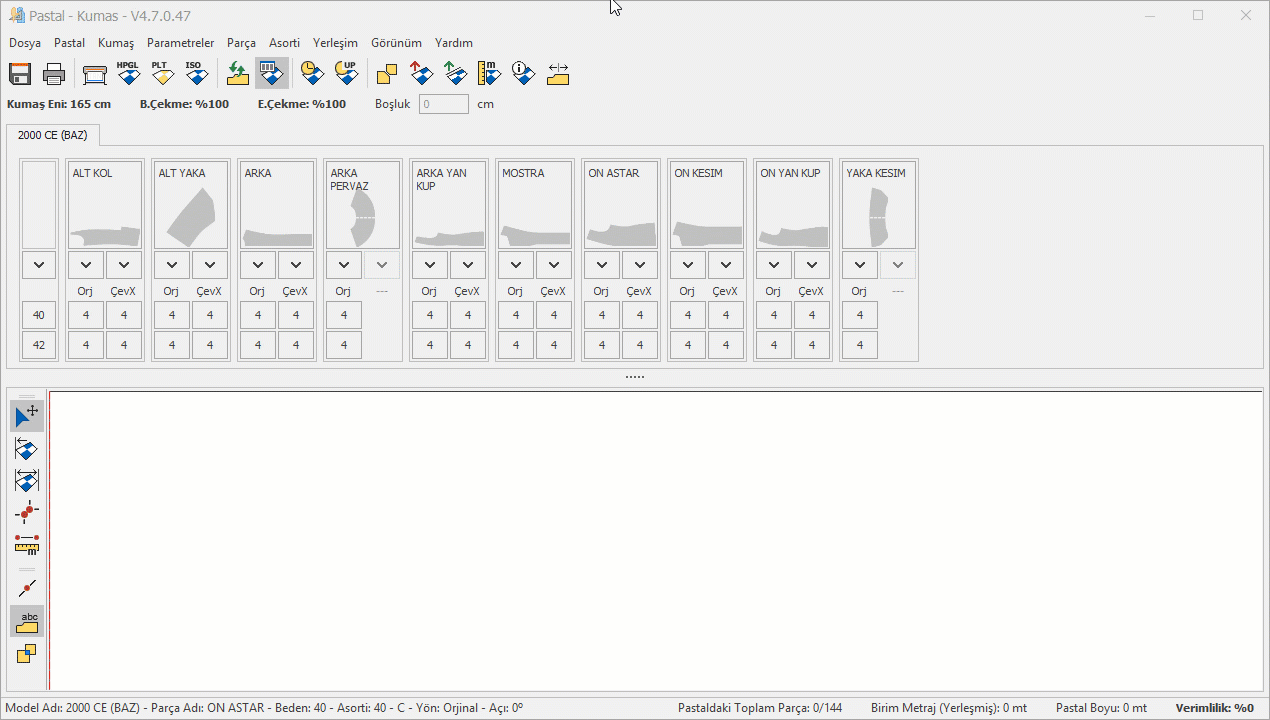1270x720 pixels.
Task: Click the size 42 row button
Action: point(39,345)
